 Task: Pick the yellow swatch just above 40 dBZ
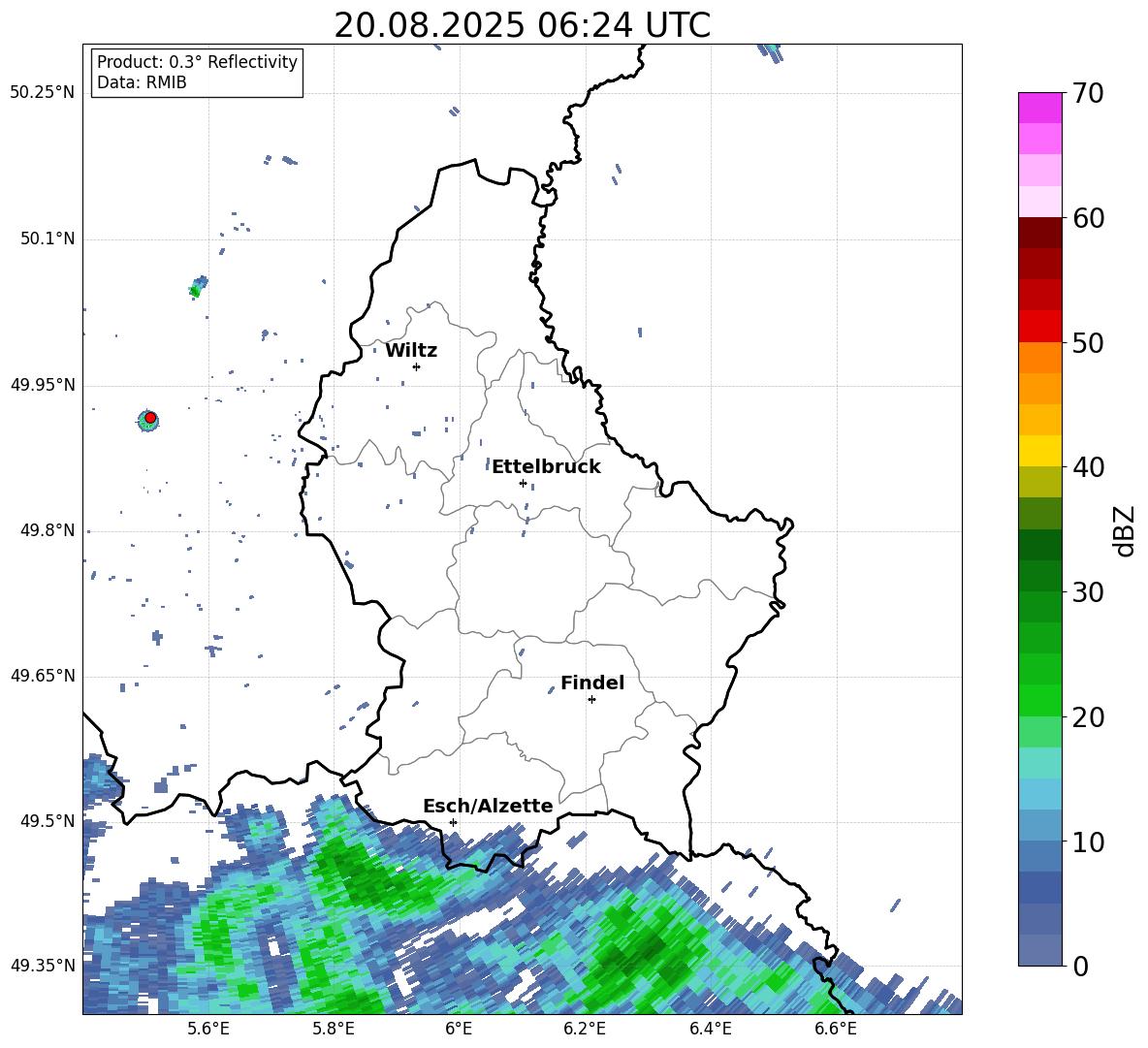click(1039, 451)
